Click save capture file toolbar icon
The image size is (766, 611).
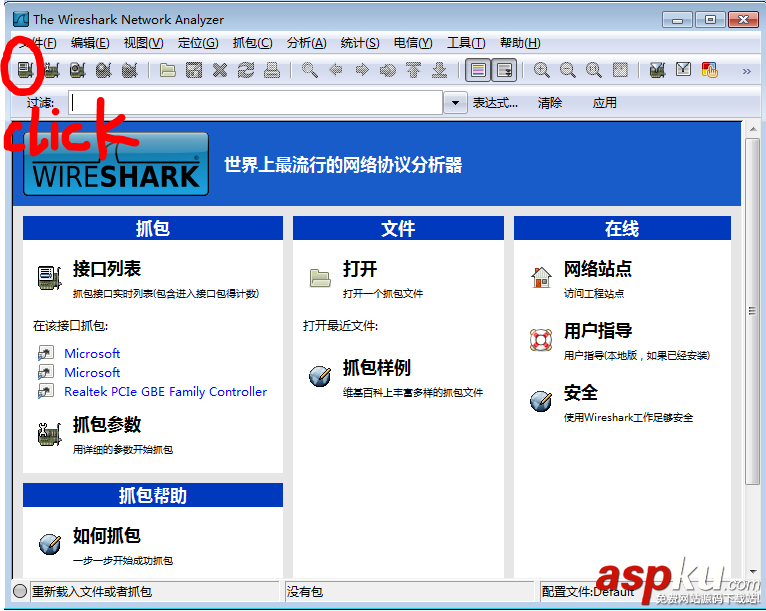coord(194,70)
